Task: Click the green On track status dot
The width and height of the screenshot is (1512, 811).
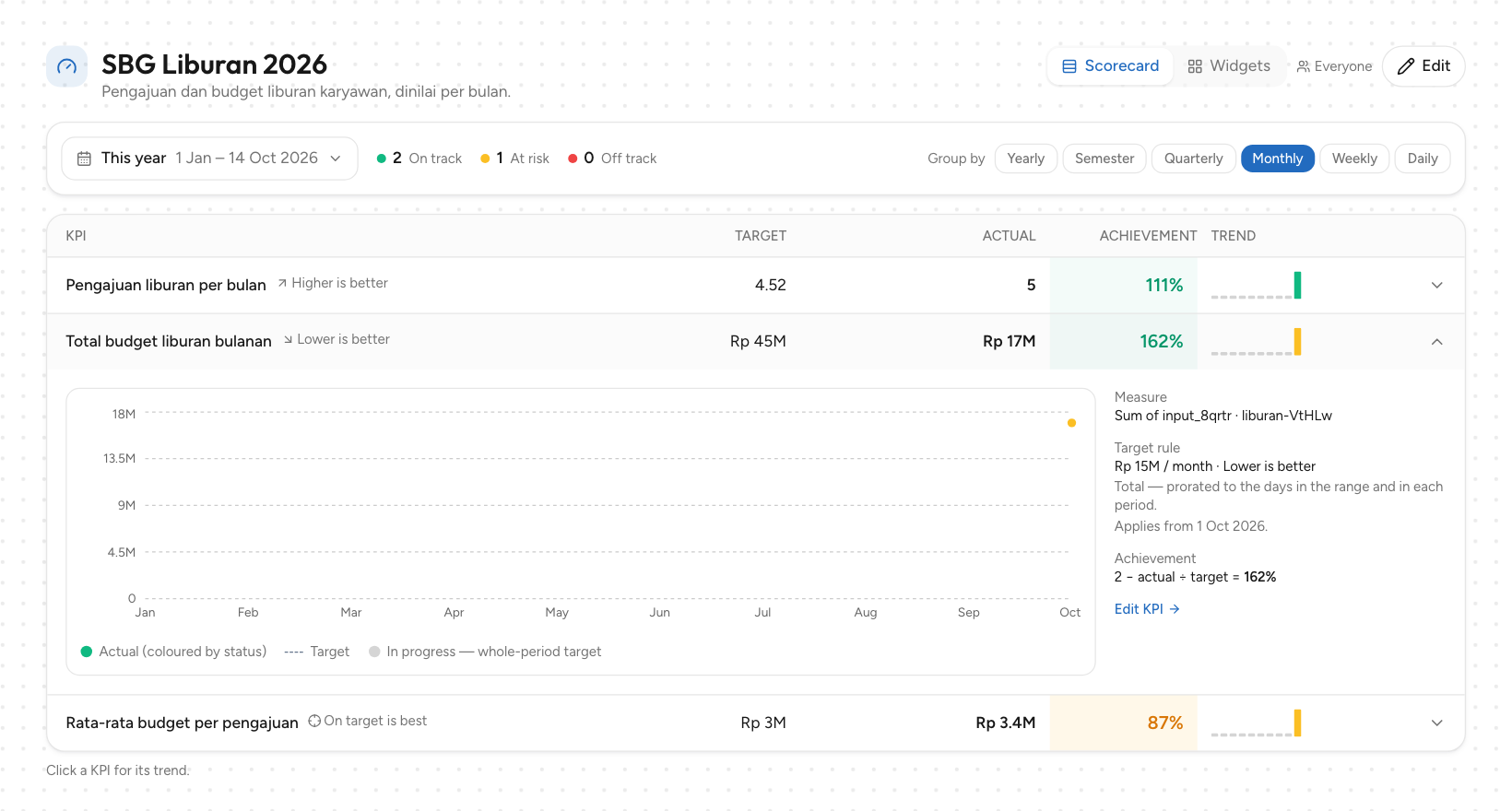Action: point(382,159)
